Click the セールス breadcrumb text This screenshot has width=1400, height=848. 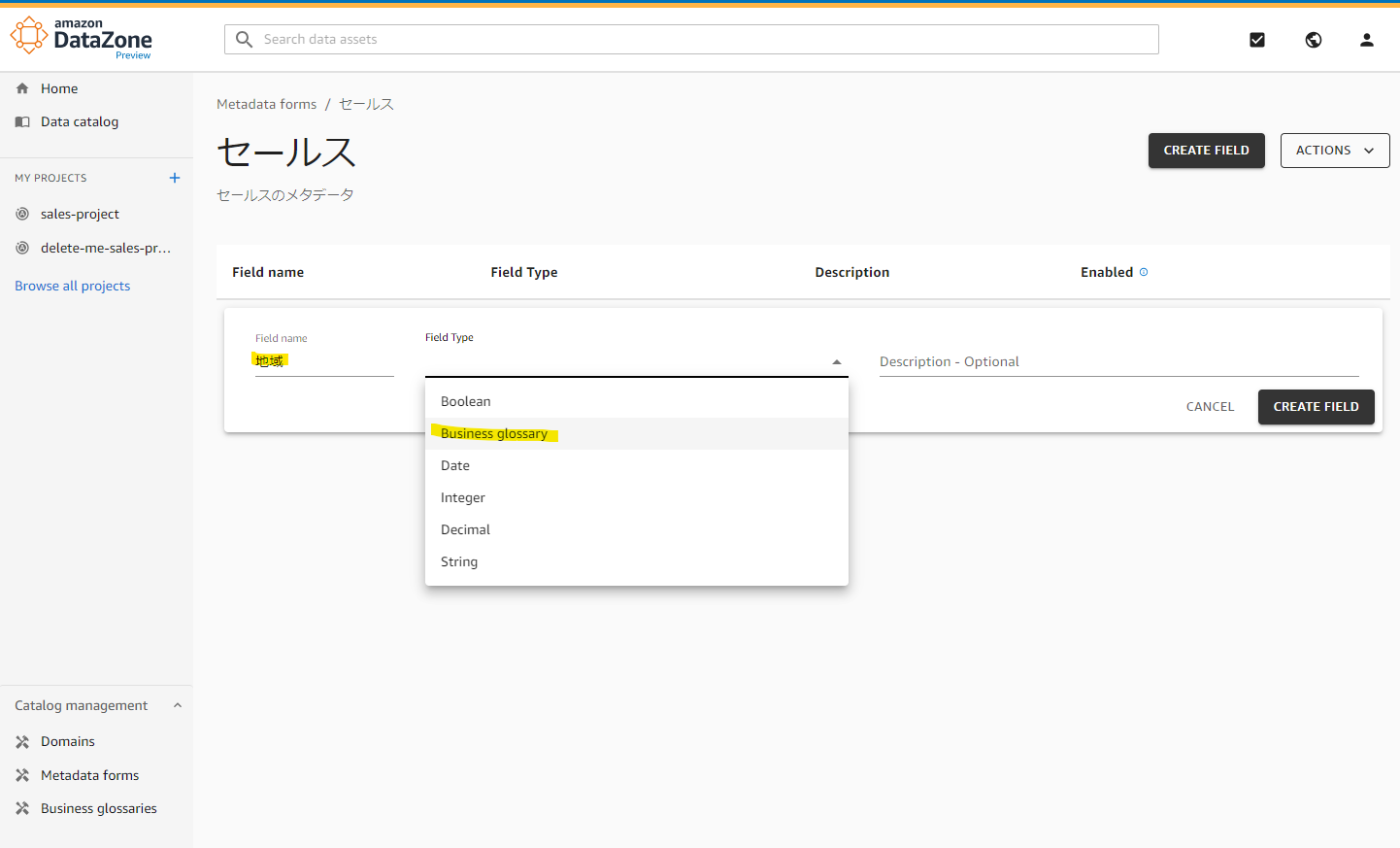[x=366, y=104]
